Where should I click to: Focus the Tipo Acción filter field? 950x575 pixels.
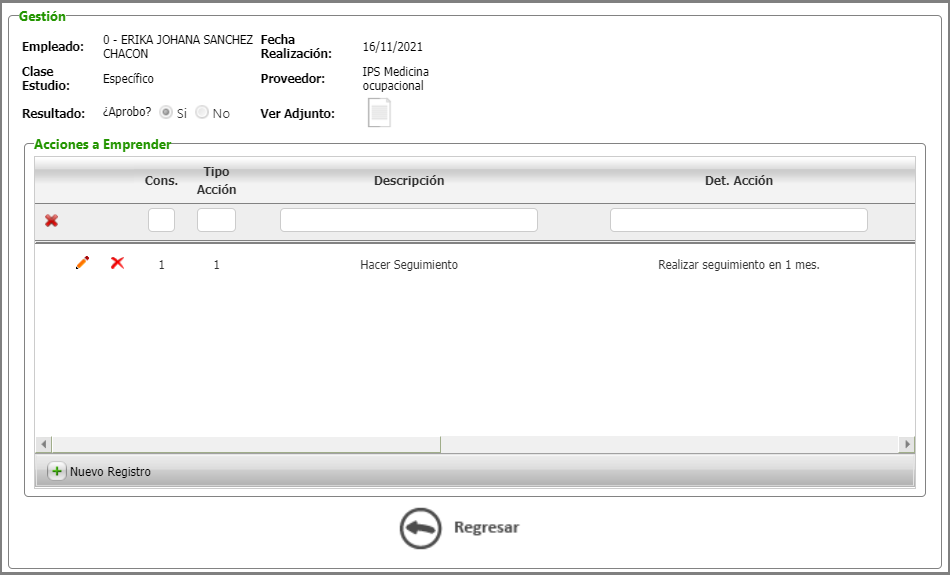pyautogui.click(x=216, y=220)
